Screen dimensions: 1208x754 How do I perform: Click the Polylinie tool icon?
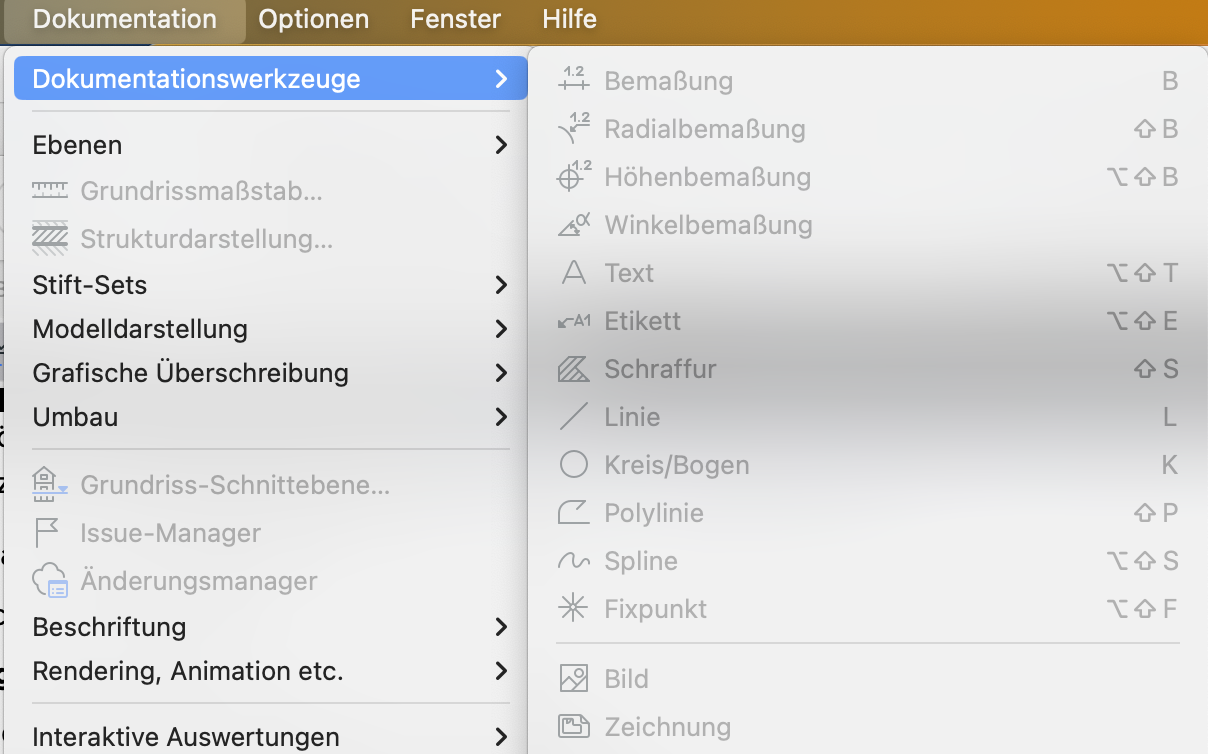point(574,513)
